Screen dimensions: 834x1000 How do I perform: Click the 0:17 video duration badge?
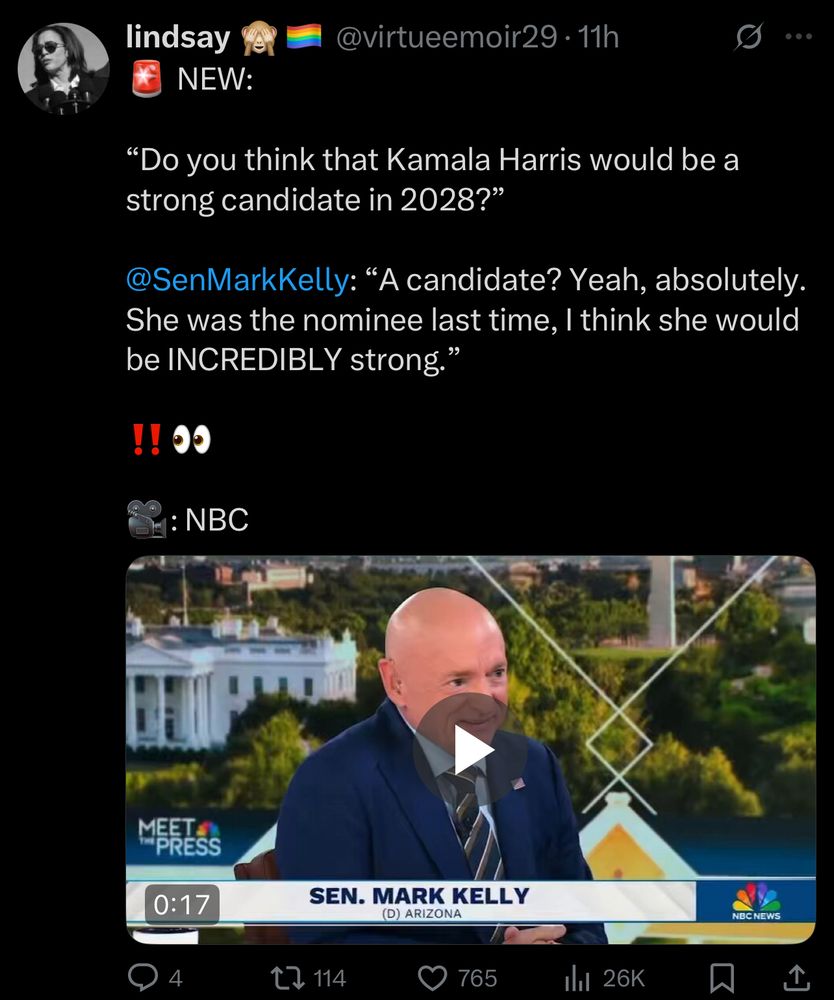tap(182, 904)
